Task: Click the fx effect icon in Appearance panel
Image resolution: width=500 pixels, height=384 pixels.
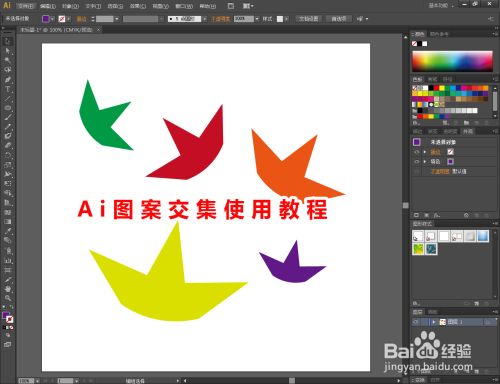Action: point(437,215)
